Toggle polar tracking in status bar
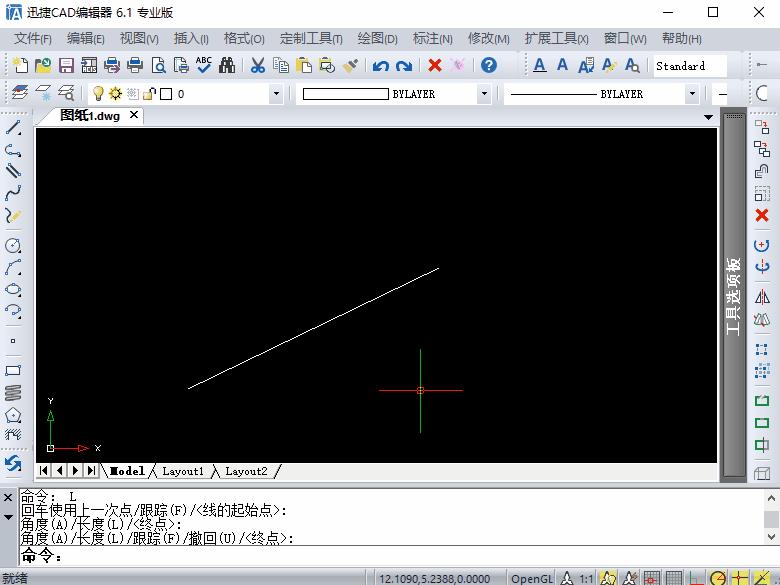This screenshot has height=585, width=780. (x=718, y=578)
